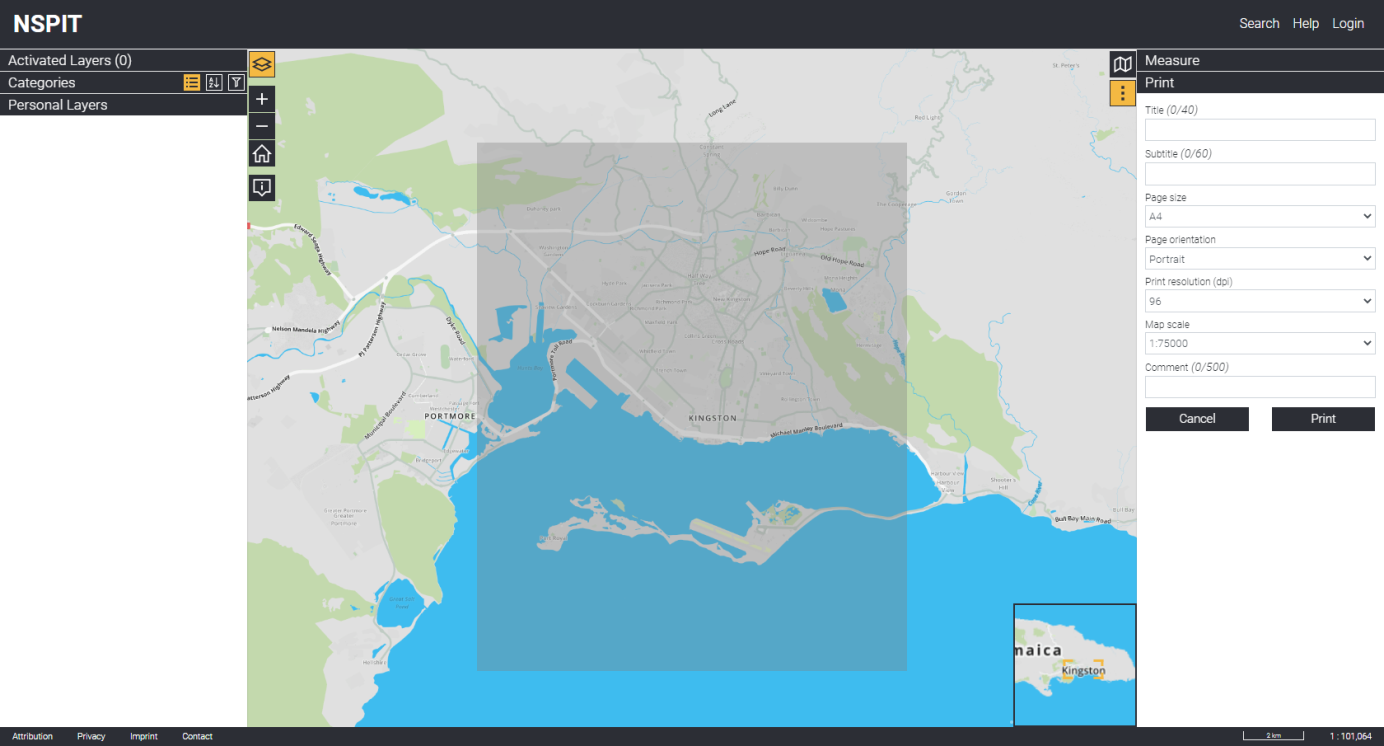Zoom in on the map

click(262, 99)
